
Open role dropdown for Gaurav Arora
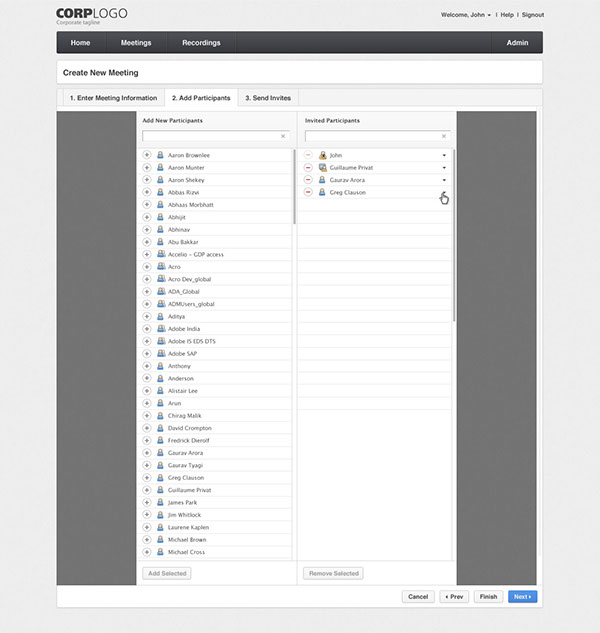444,180
